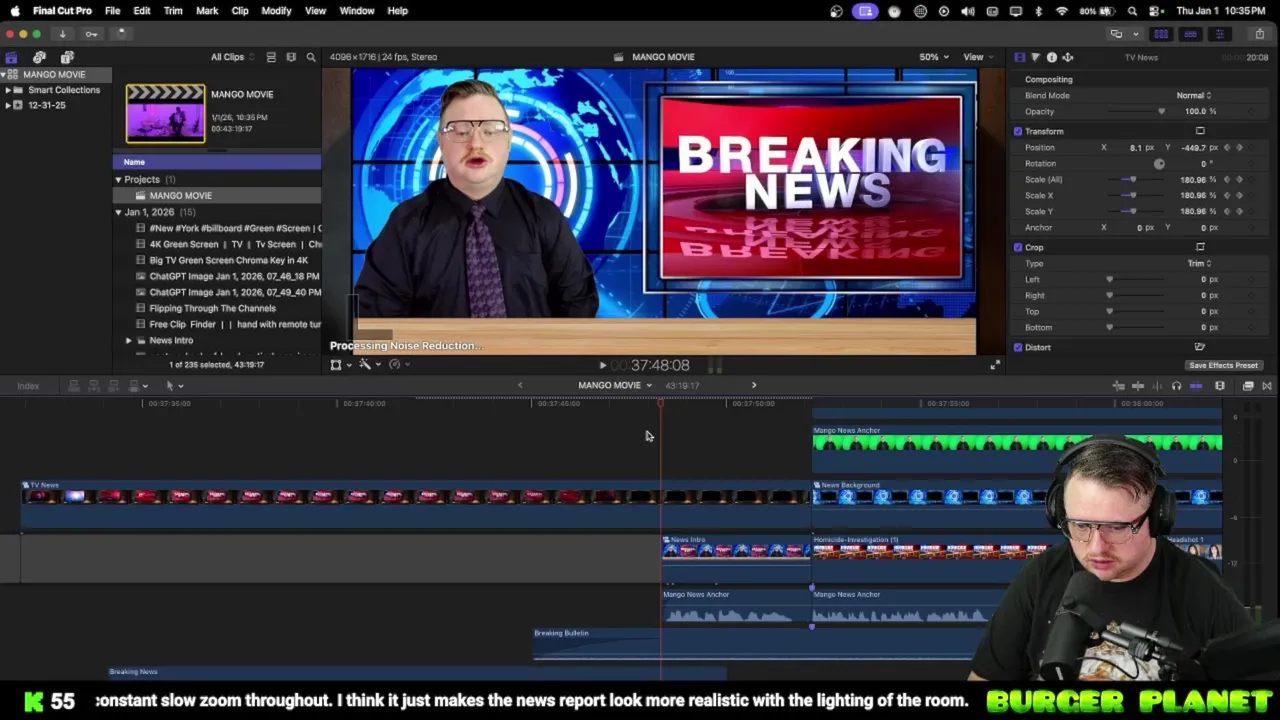The width and height of the screenshot is (1280, 720).
Task: Open the titles and generators sidebar
Action: pos(67,57)
